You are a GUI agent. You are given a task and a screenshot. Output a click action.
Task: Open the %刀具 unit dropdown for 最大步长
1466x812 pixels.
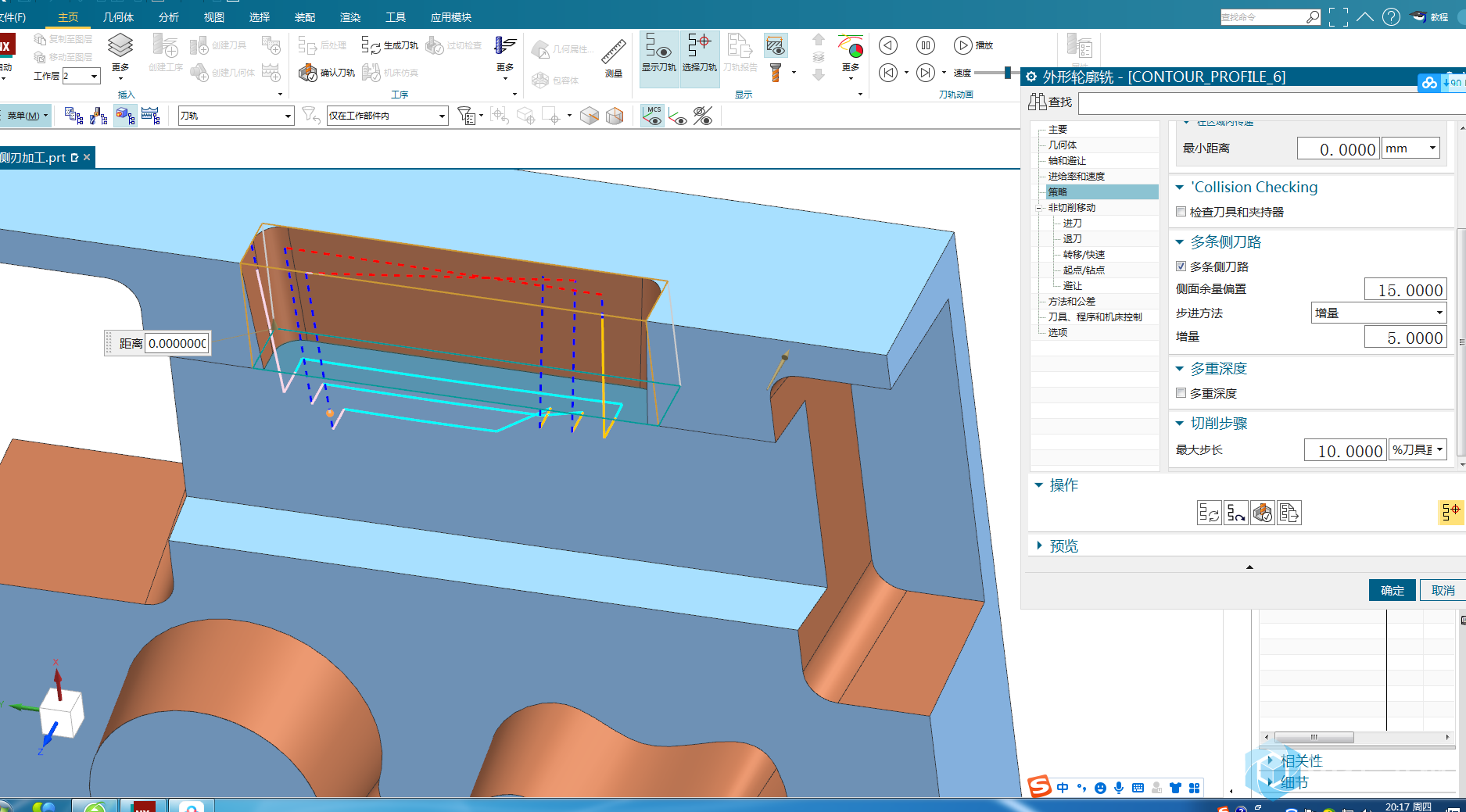point(1418,449)
